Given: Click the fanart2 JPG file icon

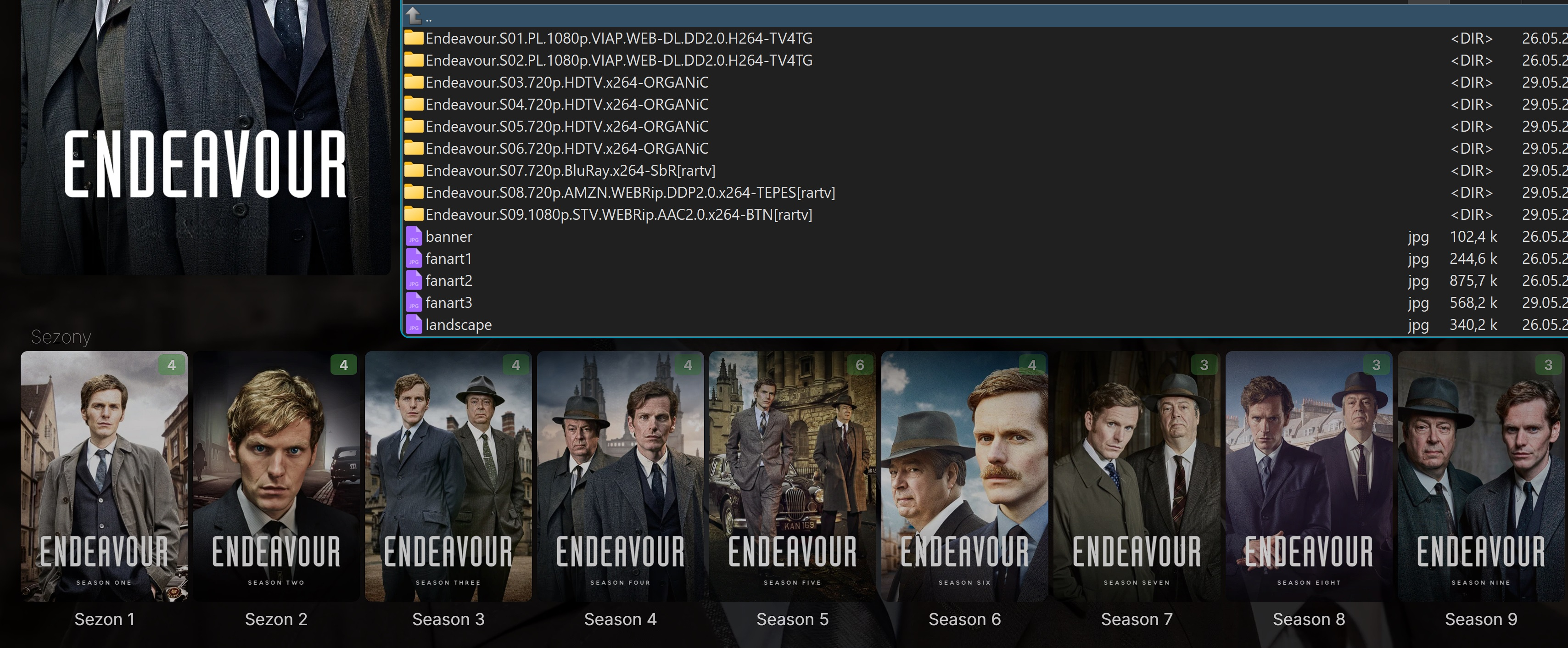Looking at the screenshot, I should (414, 280).
